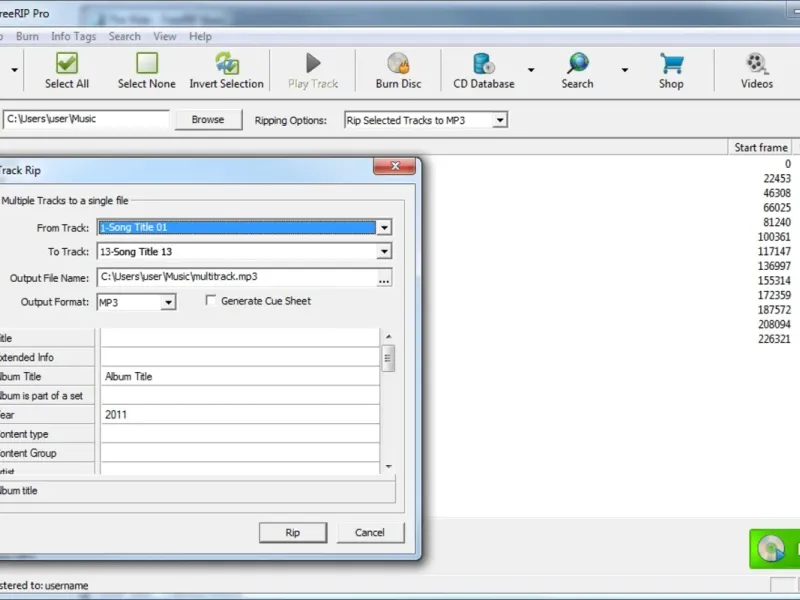800x600 pixels.
Task: Select the start frame value 187572
Action: point(774,310)
